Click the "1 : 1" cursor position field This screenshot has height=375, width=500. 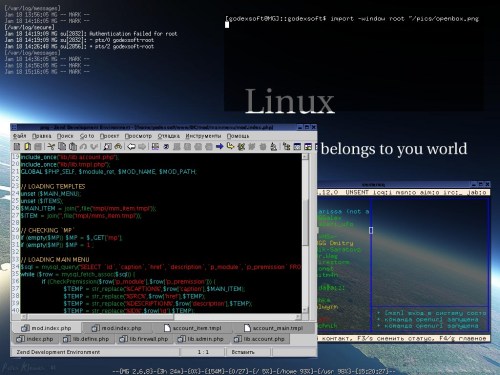203,352
